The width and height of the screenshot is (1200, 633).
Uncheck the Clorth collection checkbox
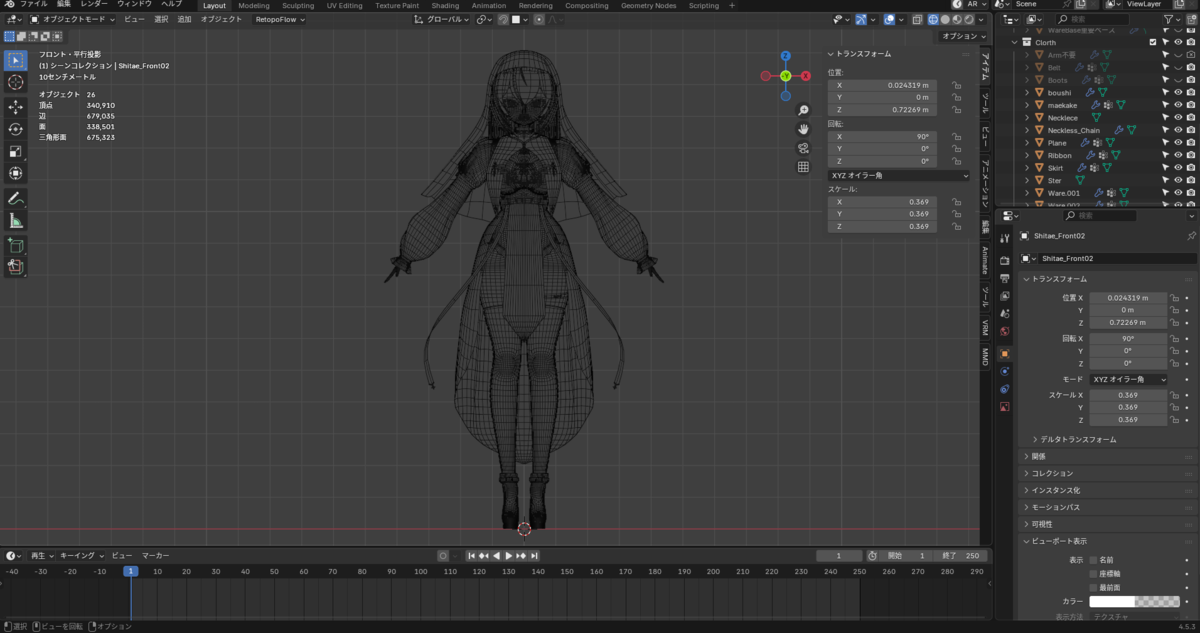point(1153,42)
